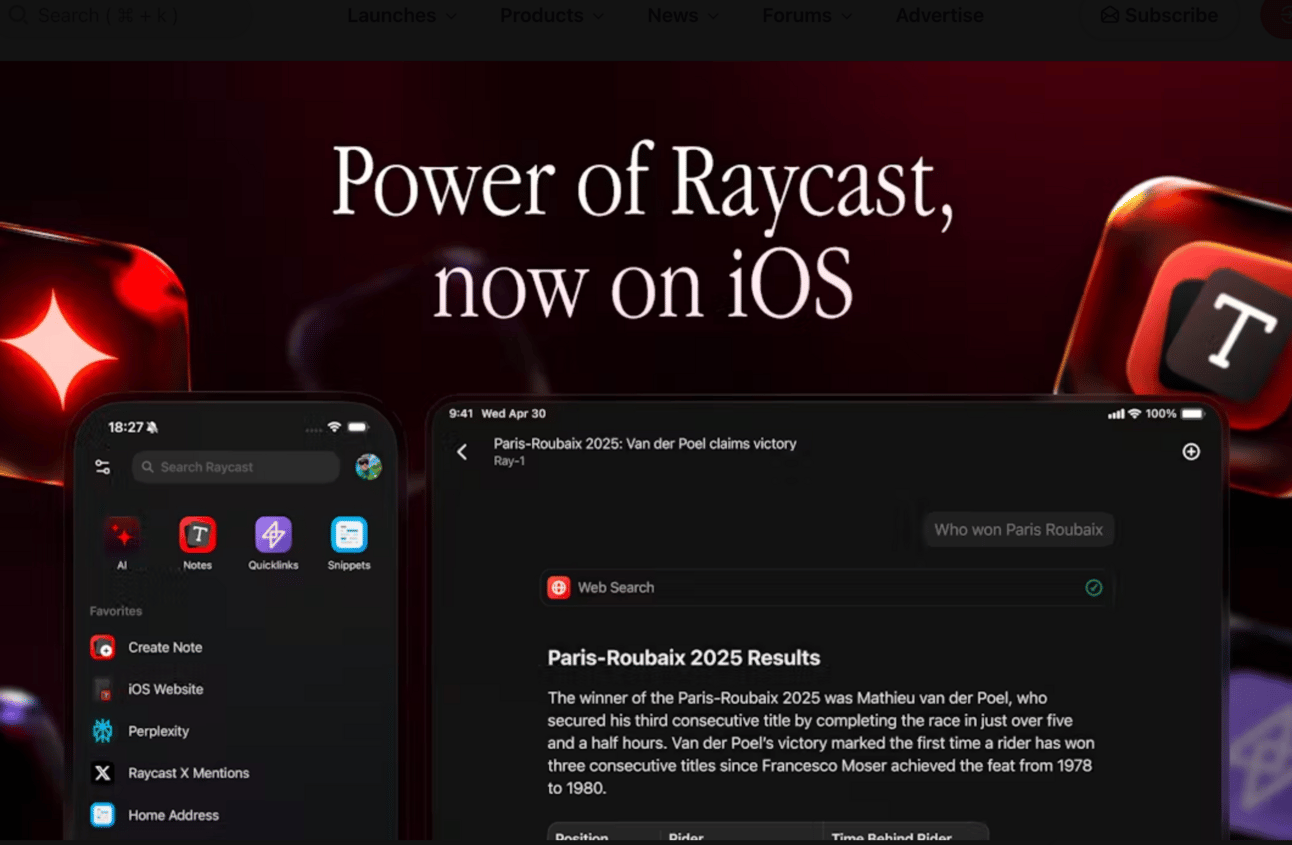Open the Perplexity favorite icon
Image resolution: width=1292 pixels, height=845 pixels.
(103, 732)
